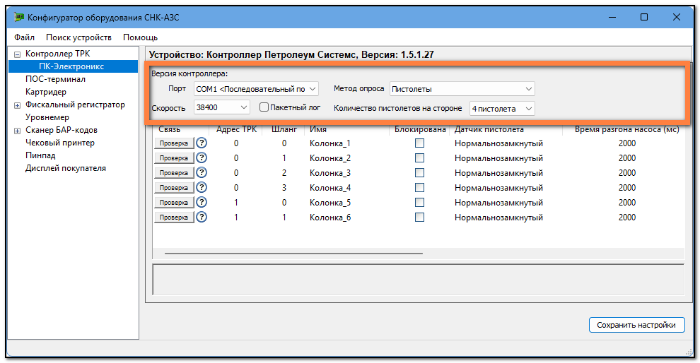Toggle Блокирована checkbox for Колонка_4
The width and height of the screenshot is (700, 363).
click(x=419, y=187)
